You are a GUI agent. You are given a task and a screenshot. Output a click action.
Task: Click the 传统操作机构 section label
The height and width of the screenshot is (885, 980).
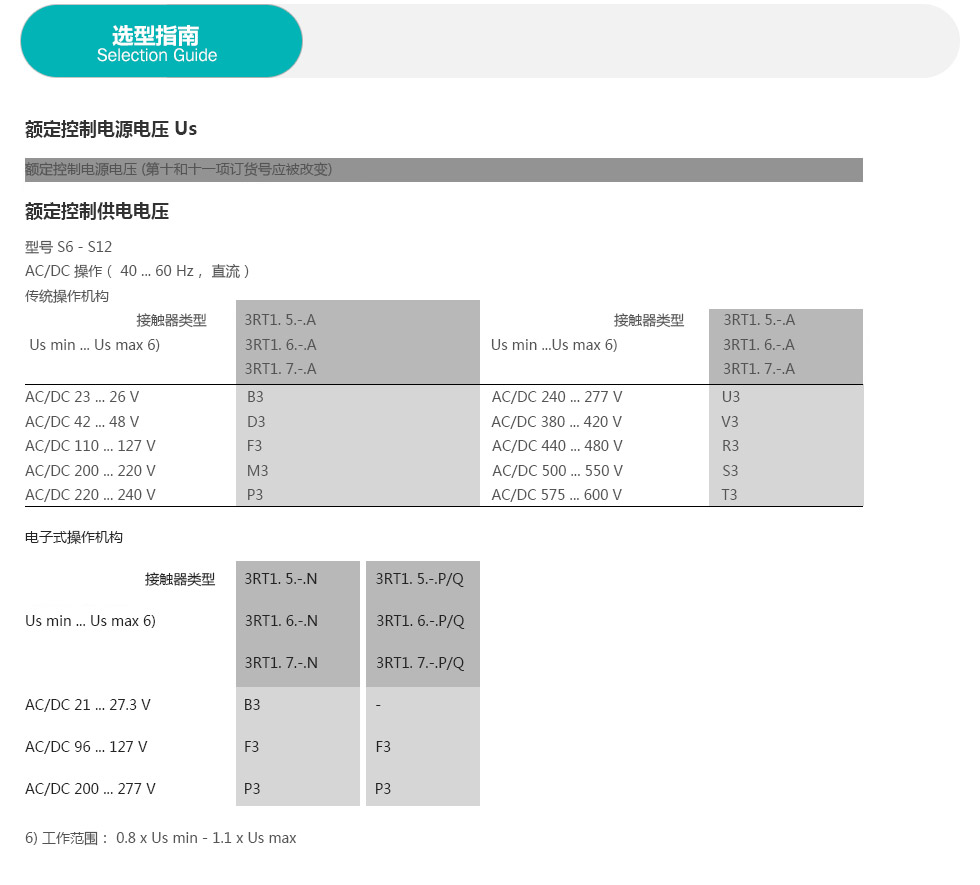pos(67,296)
